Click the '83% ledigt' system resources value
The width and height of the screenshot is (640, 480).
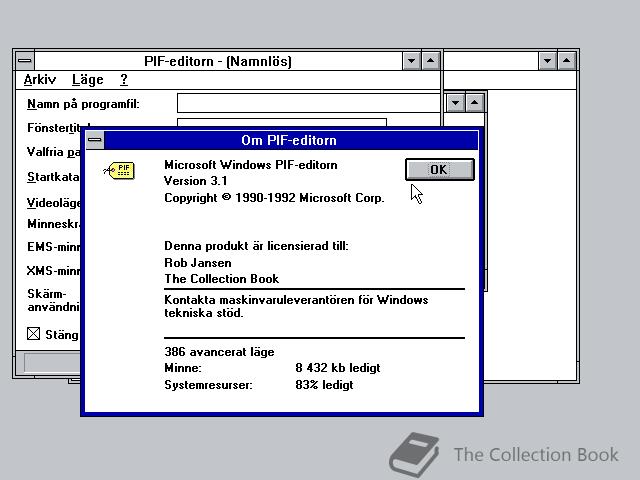324,385
